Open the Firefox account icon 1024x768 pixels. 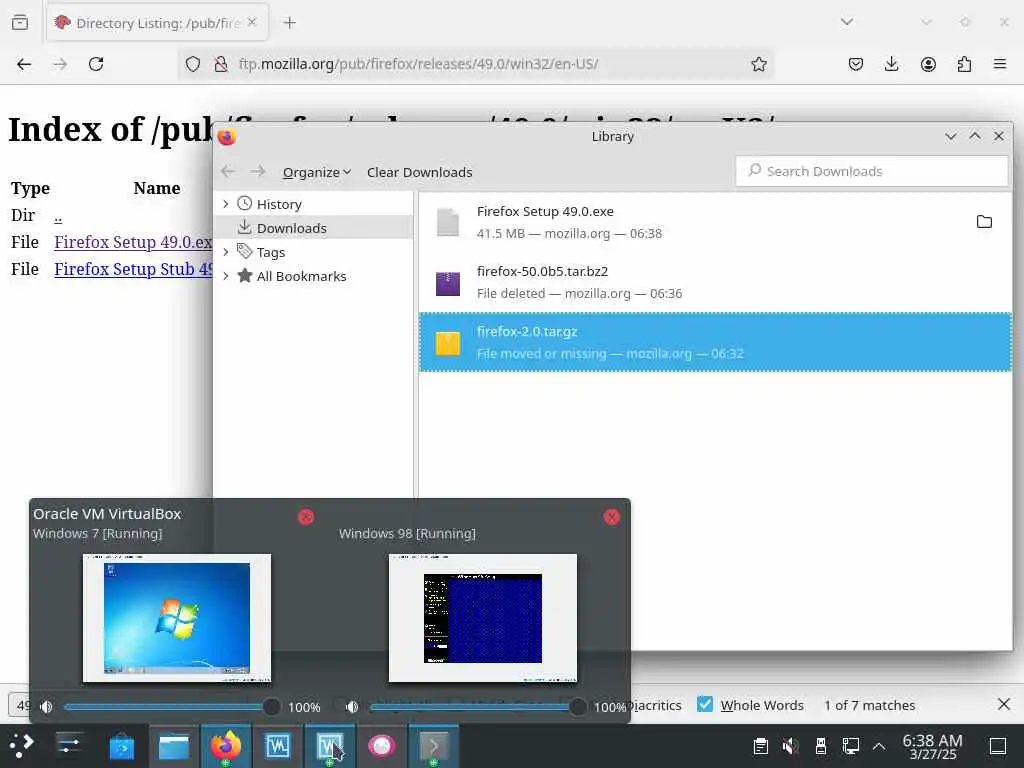[x=928, y=64]
